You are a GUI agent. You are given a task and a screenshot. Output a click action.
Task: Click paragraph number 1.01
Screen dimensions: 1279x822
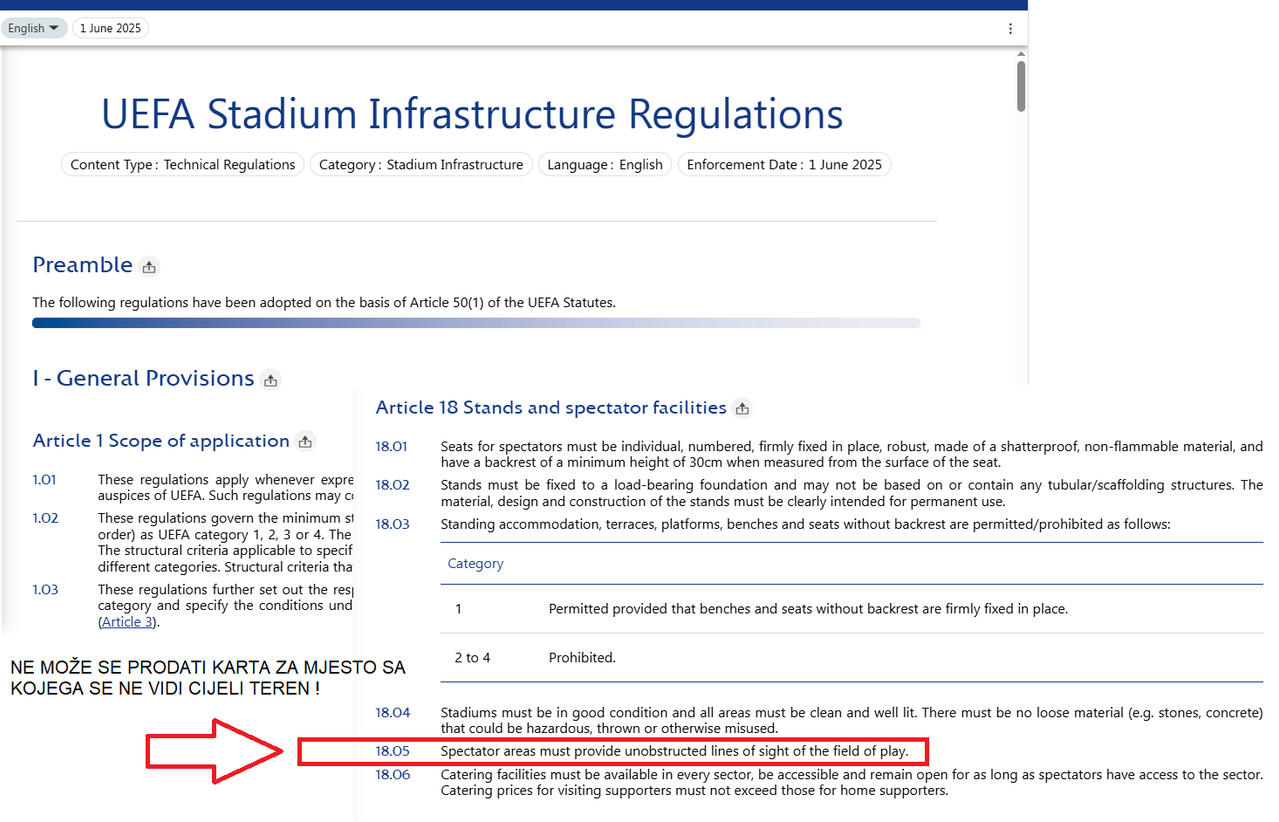pyautogui.click(x=45, y=480)
